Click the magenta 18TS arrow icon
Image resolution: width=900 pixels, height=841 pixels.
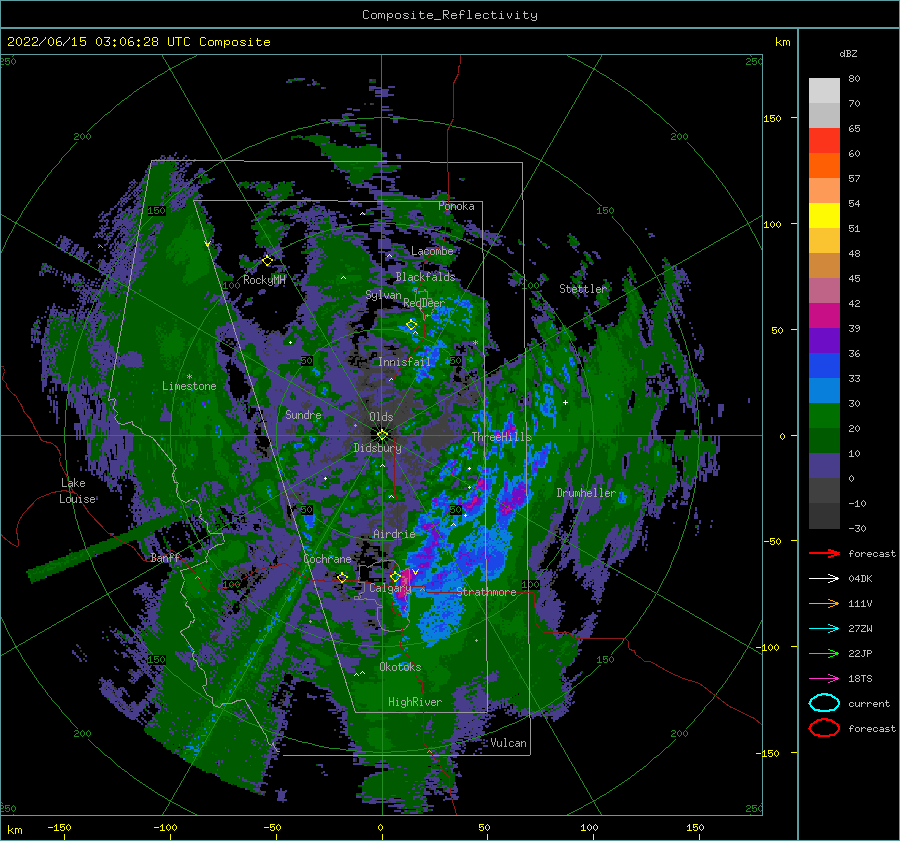coord(824,679)
